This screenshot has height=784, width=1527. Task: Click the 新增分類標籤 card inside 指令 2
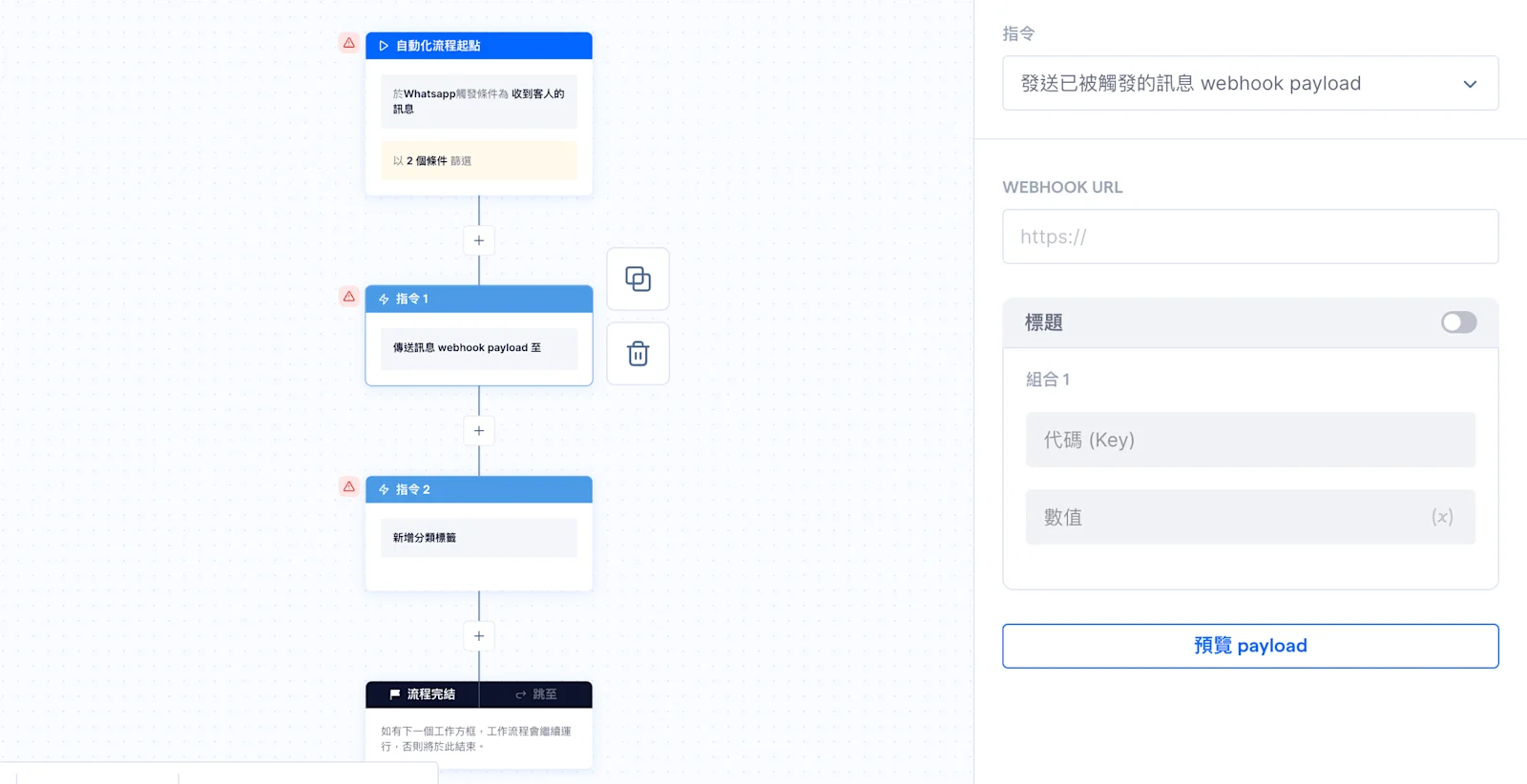point(478,537)
